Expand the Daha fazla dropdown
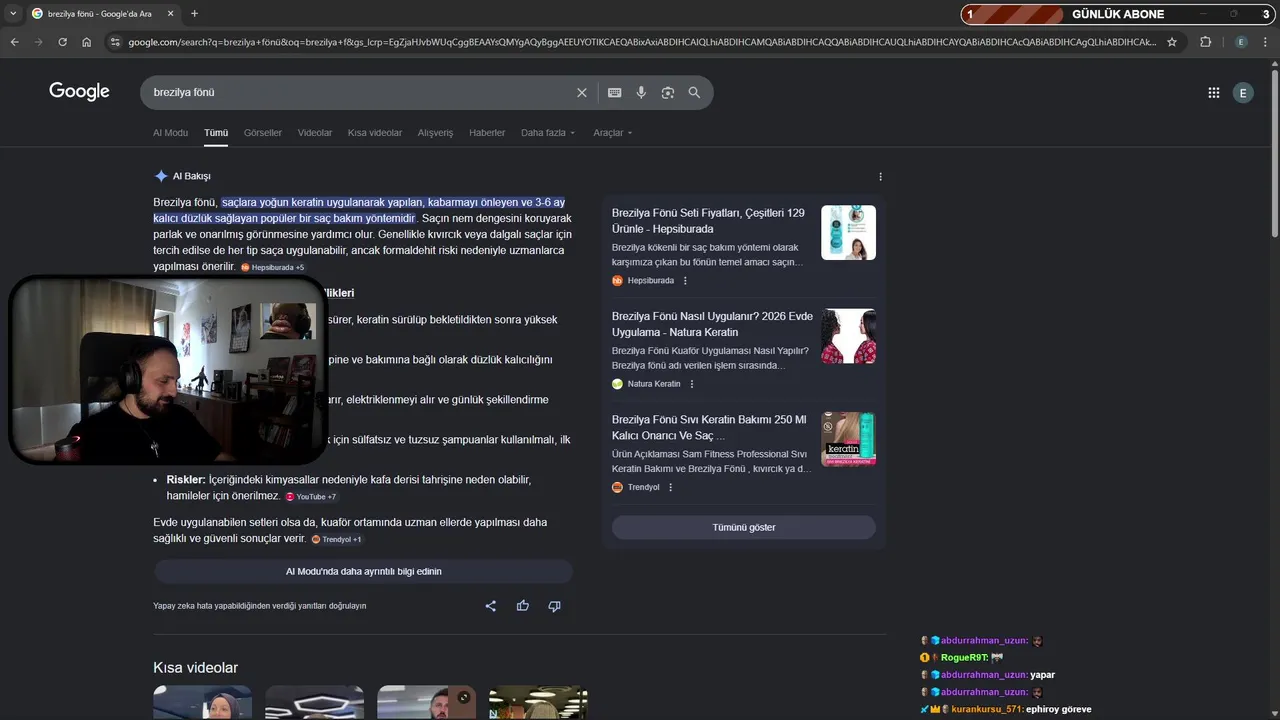Image resolution: width=1280 pixels, height=720 pixels. pyautogui.click(x=548, y=133)
